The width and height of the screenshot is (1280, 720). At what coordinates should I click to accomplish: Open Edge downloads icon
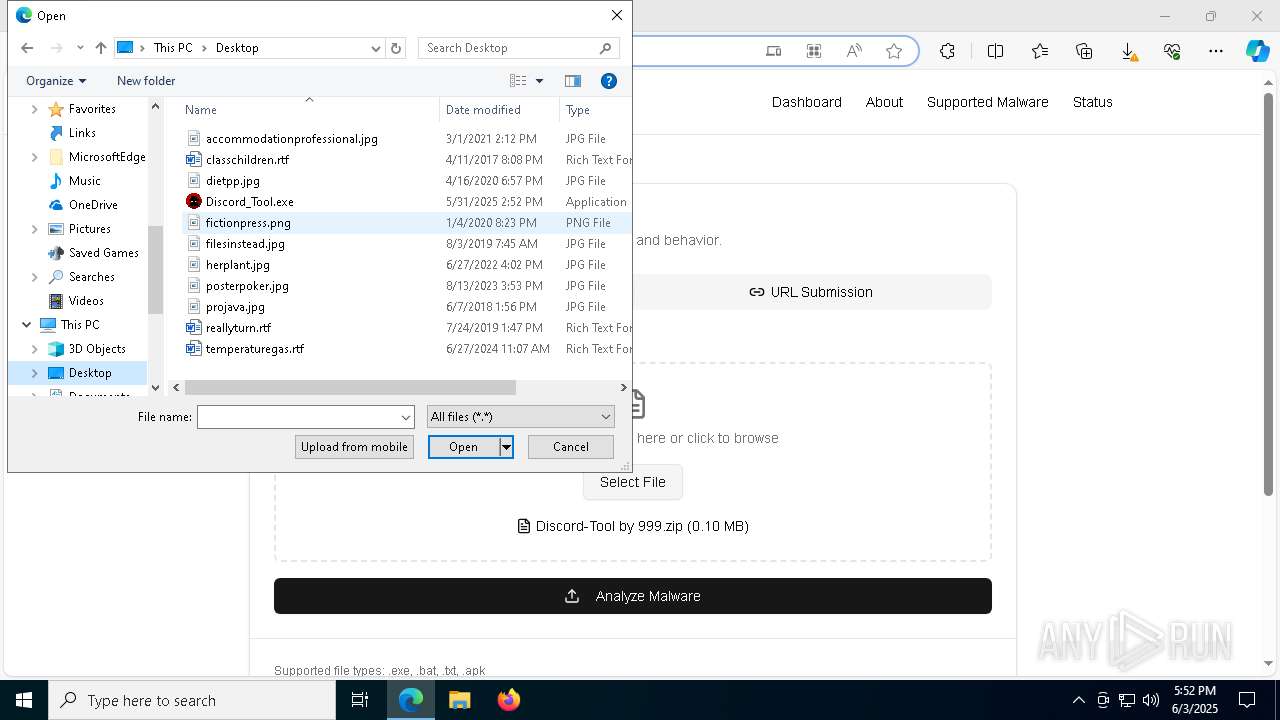pos(1128,51)
